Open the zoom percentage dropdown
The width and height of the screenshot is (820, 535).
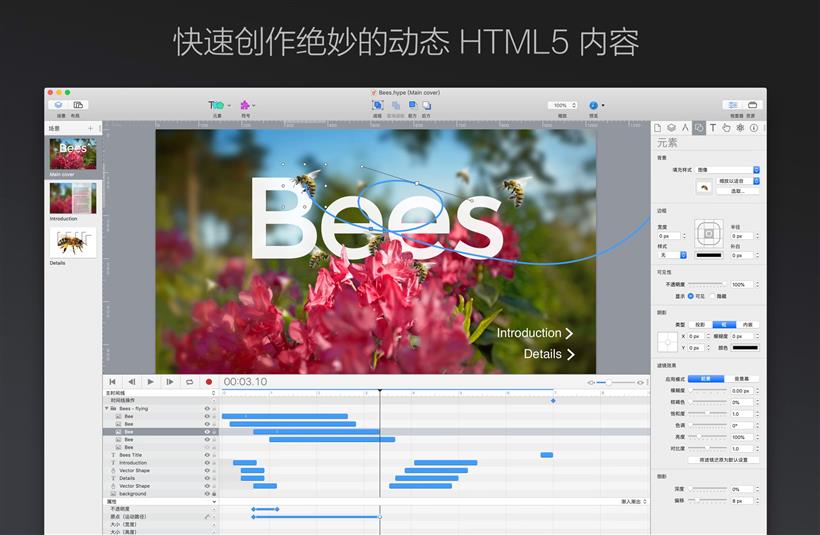click(x=561, y=105)
